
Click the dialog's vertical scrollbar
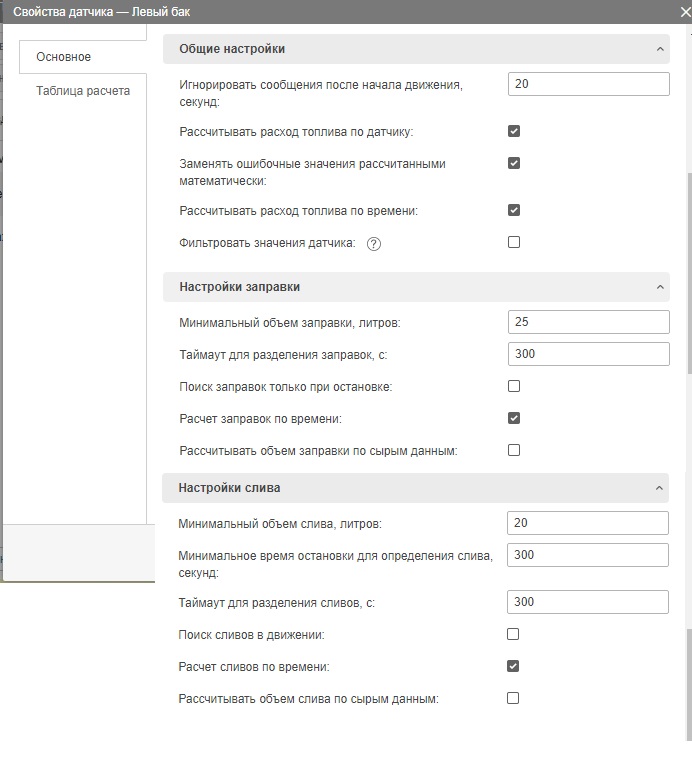(x=688, y=270)
